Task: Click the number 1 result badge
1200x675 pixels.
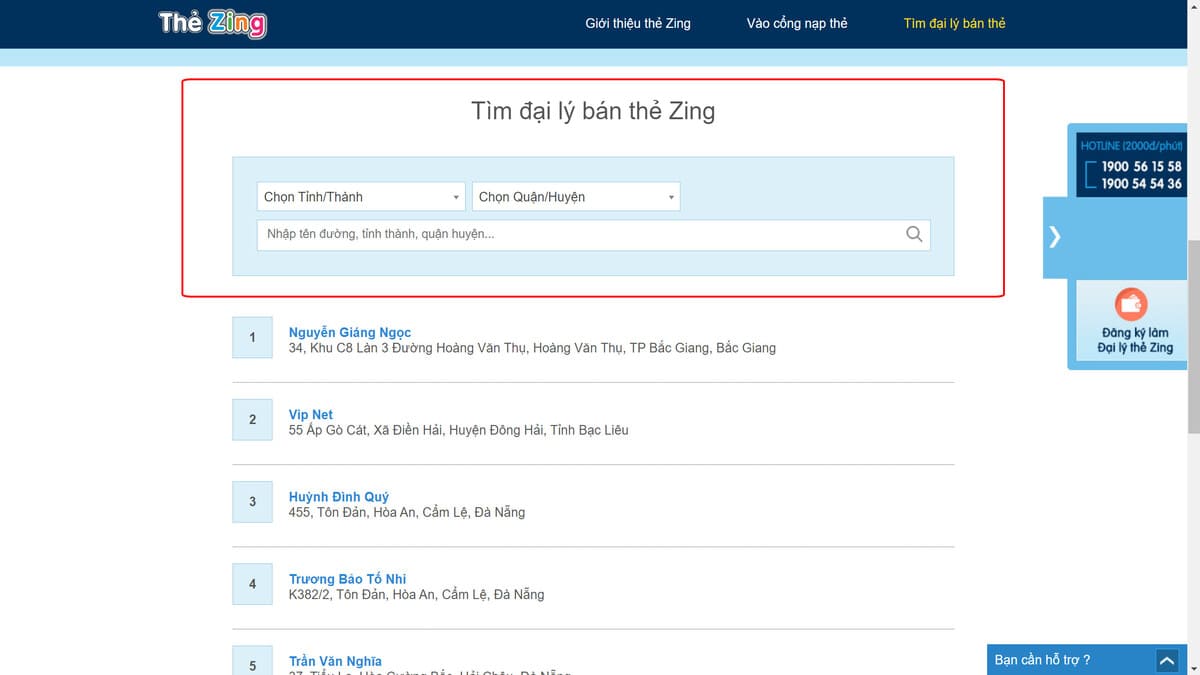Action: tap(252, 337)
